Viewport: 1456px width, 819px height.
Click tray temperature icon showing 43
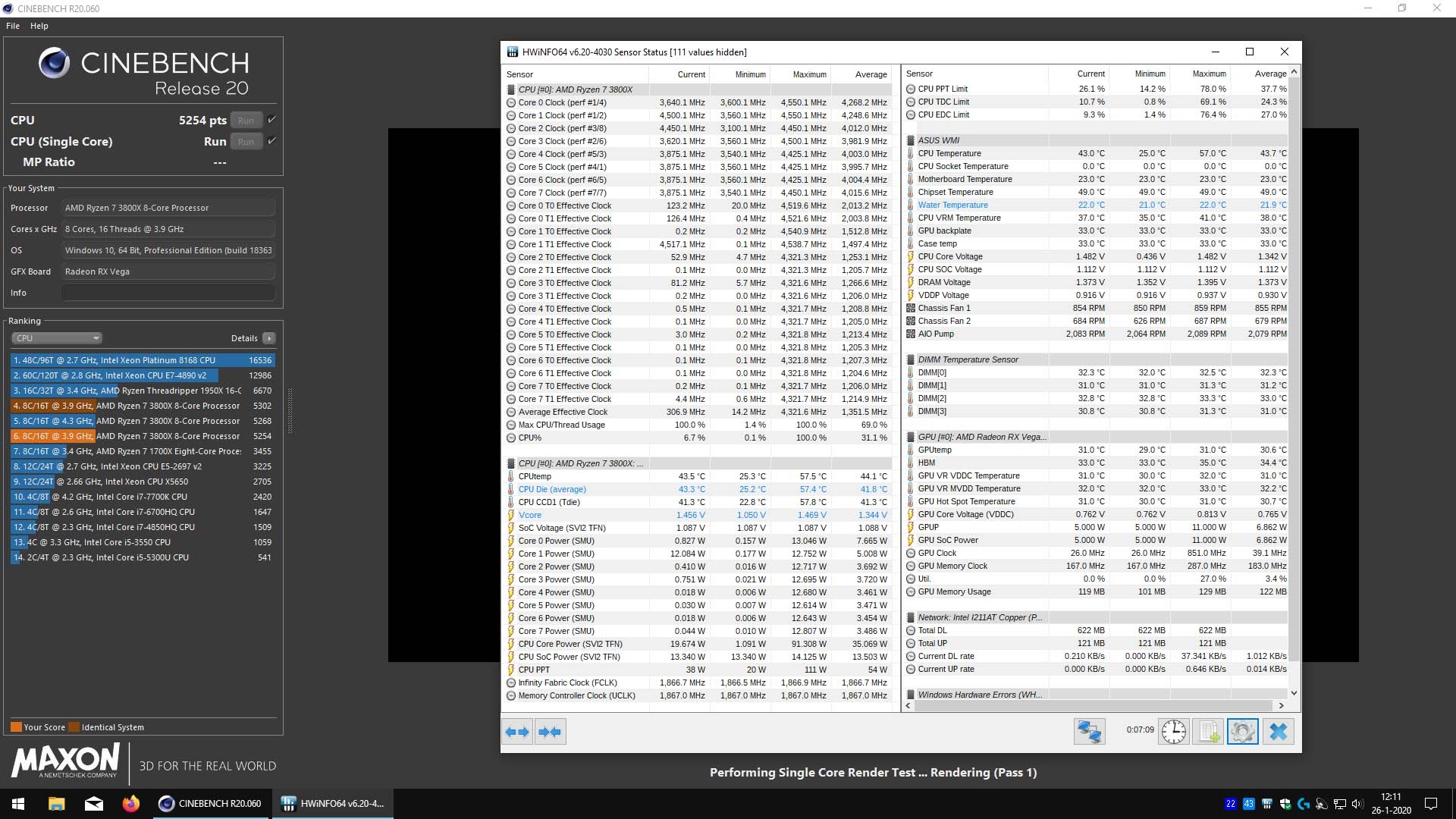1248,804
